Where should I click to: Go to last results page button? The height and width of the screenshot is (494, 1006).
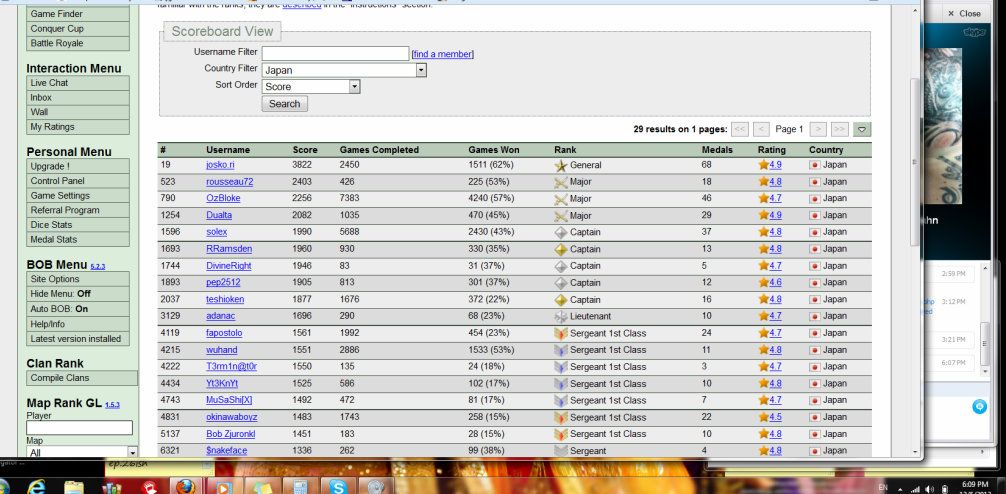[839, 129]
